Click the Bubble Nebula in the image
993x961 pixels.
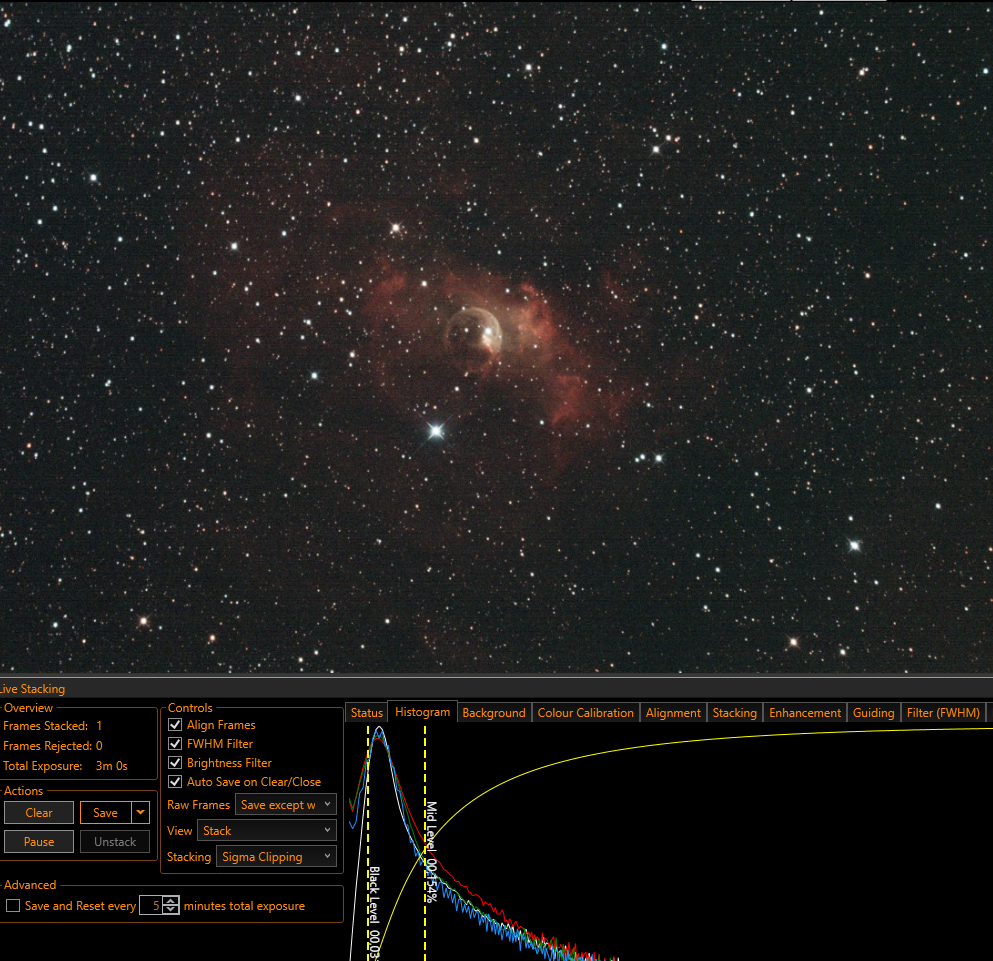pos(474,336)
